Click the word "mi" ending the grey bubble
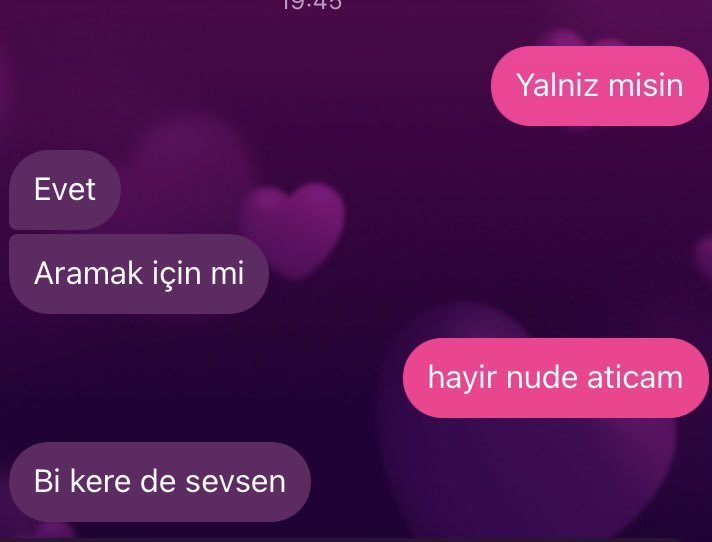Viewport: 712px width, 542px height. click(x=227, y=273)
